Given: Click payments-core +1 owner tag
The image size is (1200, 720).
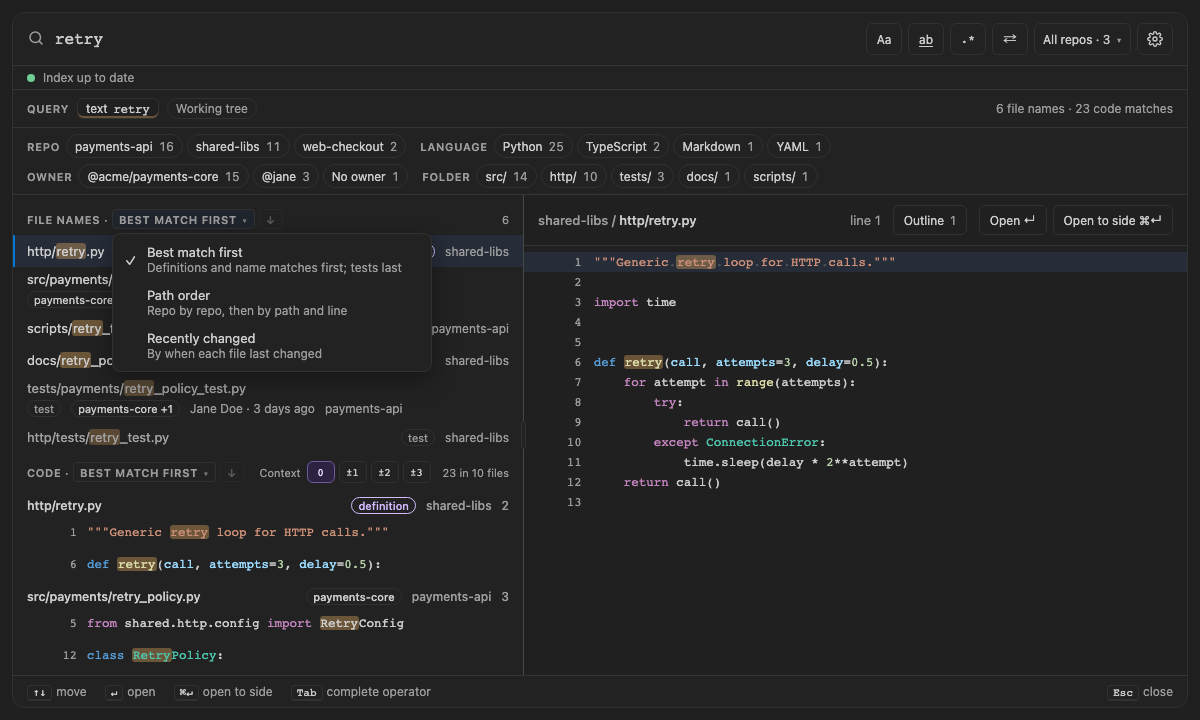Looking at the screenshot, I should point(125,409).
